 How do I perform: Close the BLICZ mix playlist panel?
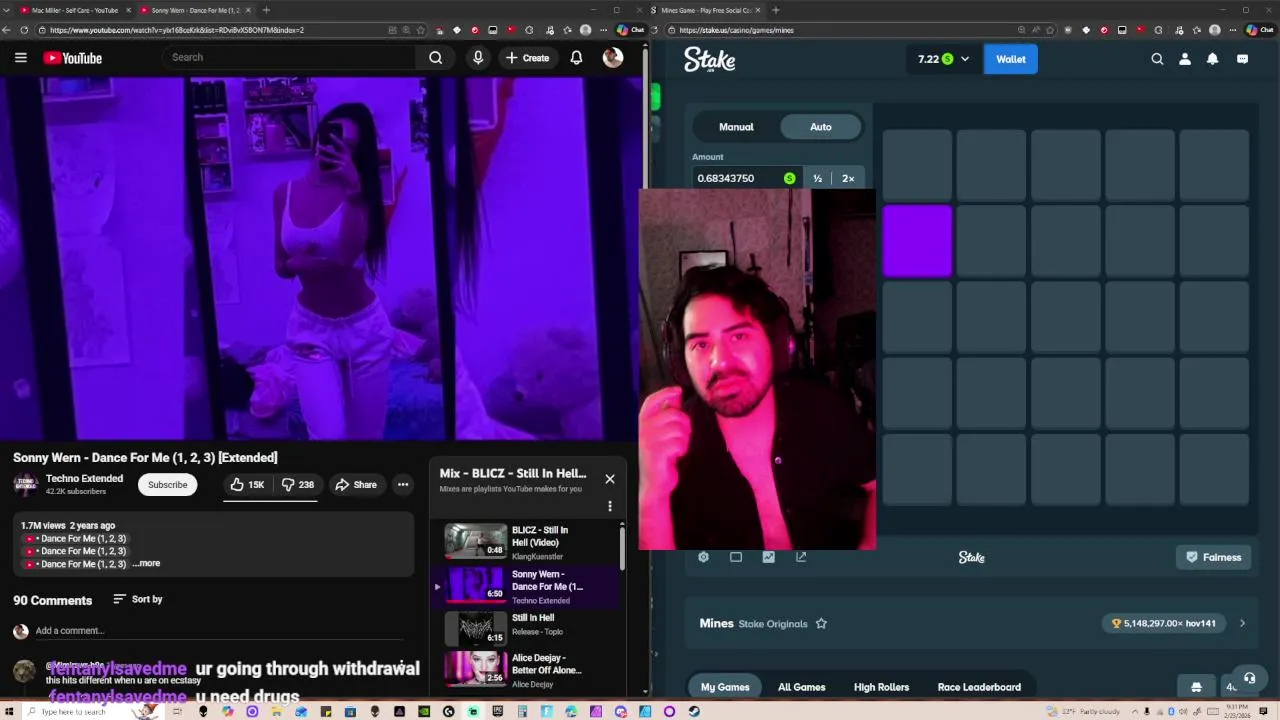[x=610, y=479]
